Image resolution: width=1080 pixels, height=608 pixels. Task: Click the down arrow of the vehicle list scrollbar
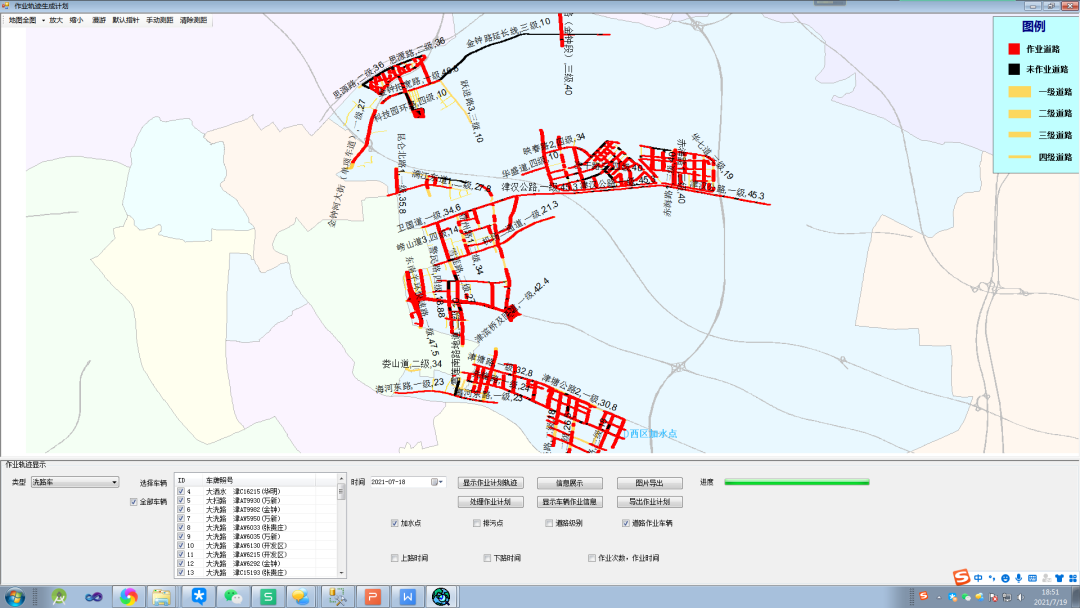coord(341,573)
